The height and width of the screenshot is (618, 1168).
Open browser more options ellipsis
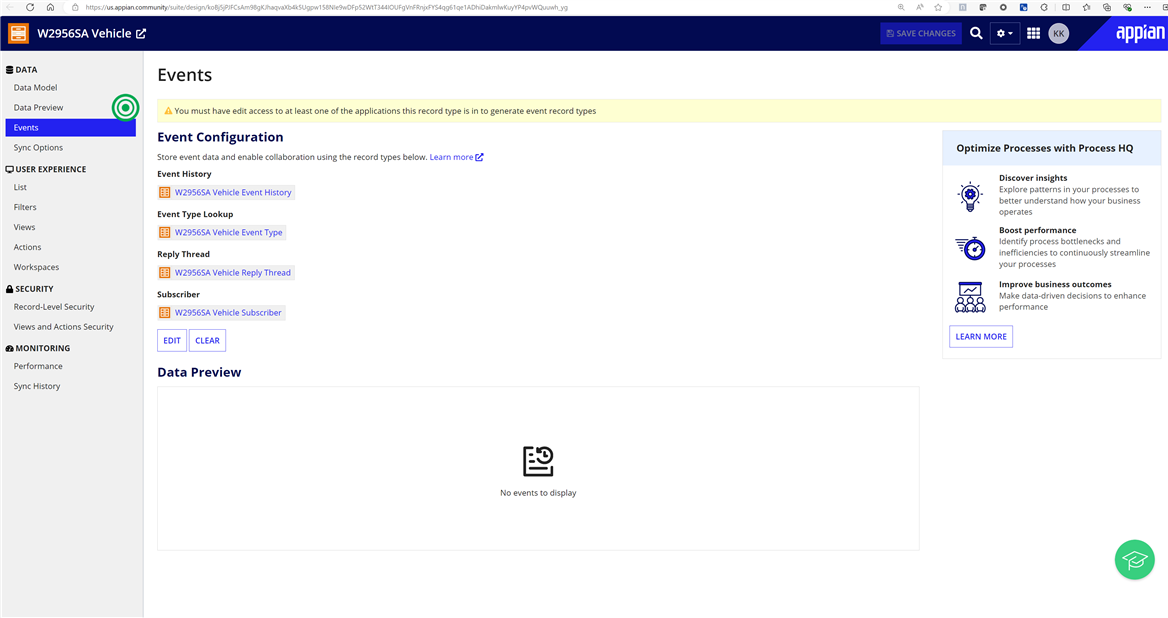tap(1147, 7)
